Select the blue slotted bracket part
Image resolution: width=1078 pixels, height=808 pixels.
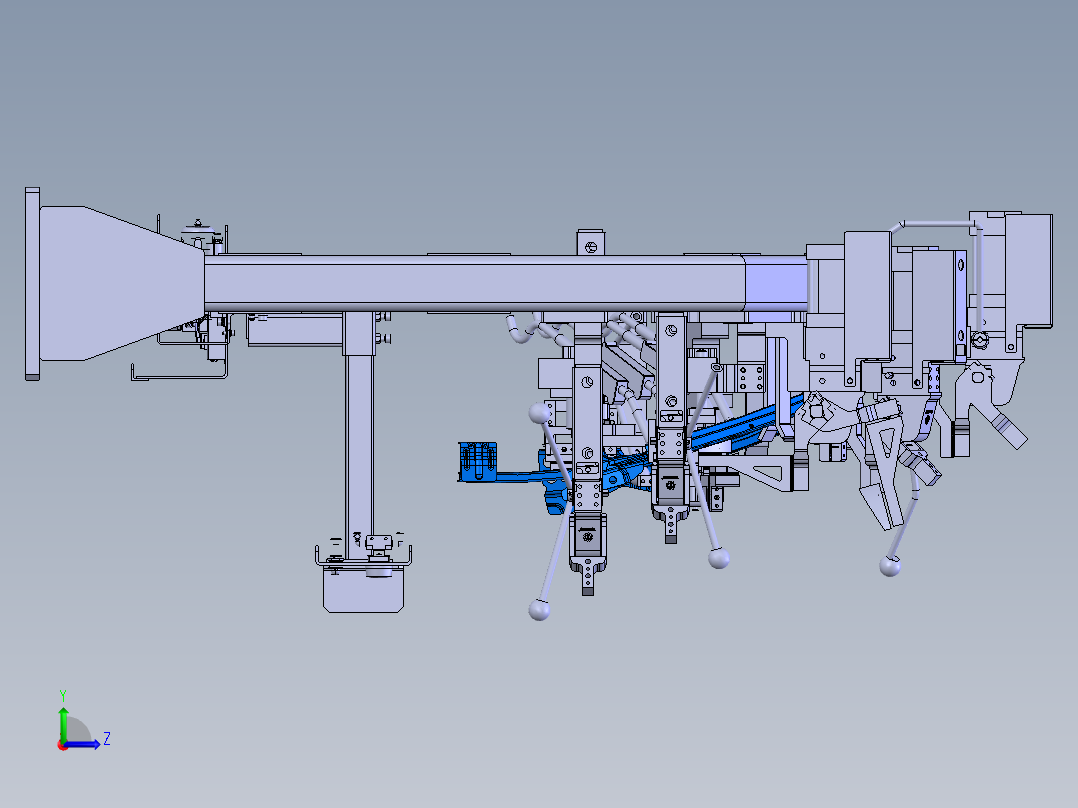(478, 461)
